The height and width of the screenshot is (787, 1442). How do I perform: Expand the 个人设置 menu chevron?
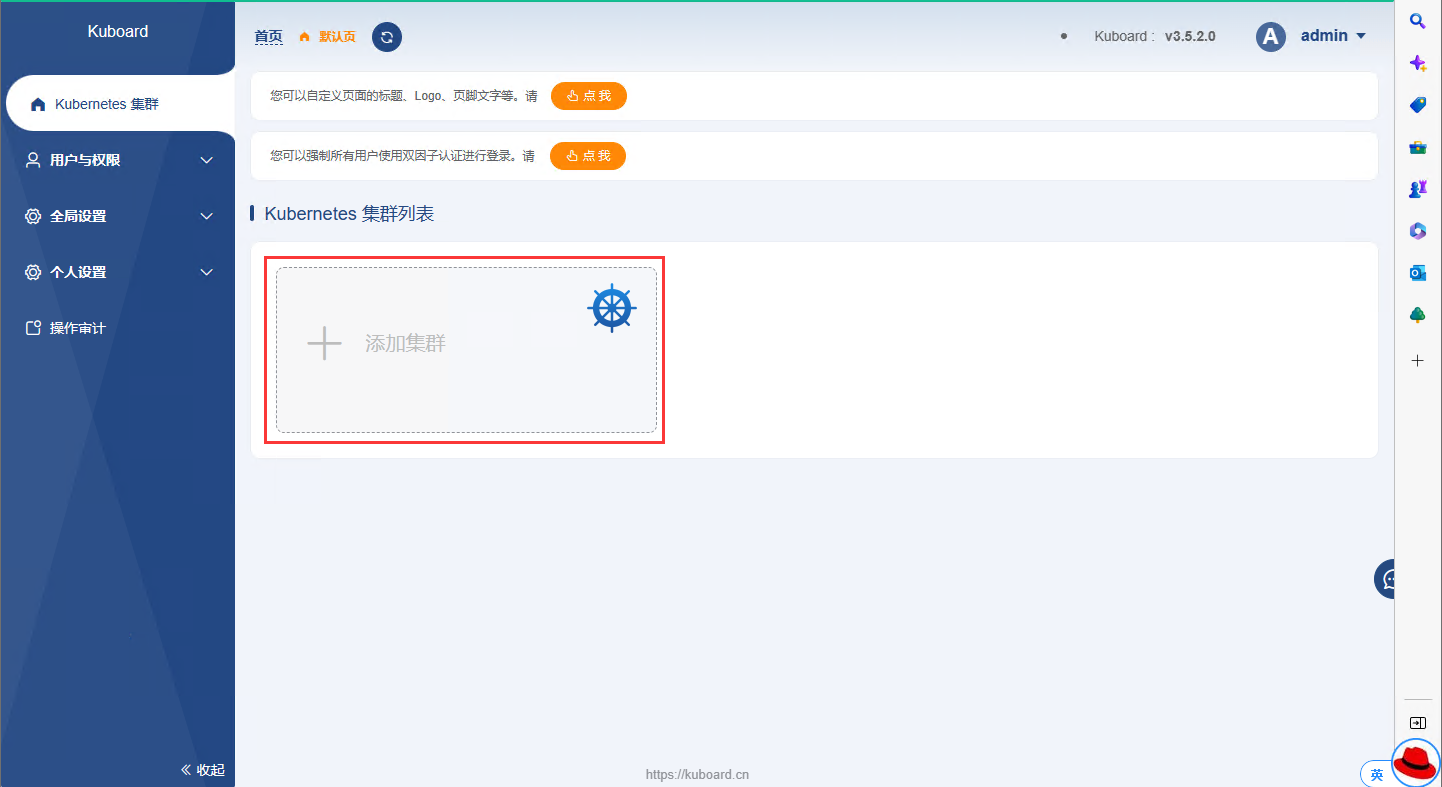pos(207,272)
